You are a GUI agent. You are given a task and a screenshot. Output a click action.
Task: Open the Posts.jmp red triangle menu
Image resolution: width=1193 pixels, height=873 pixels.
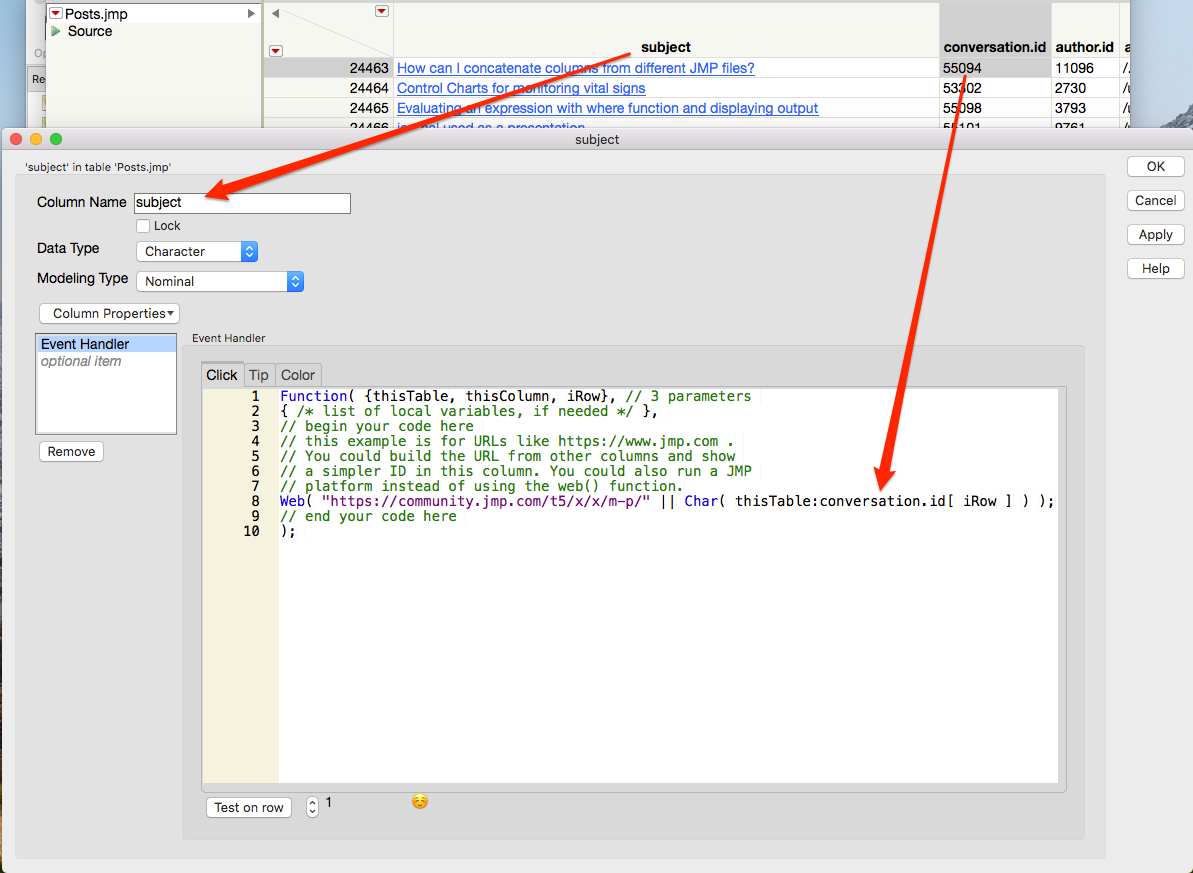[55, 13]
